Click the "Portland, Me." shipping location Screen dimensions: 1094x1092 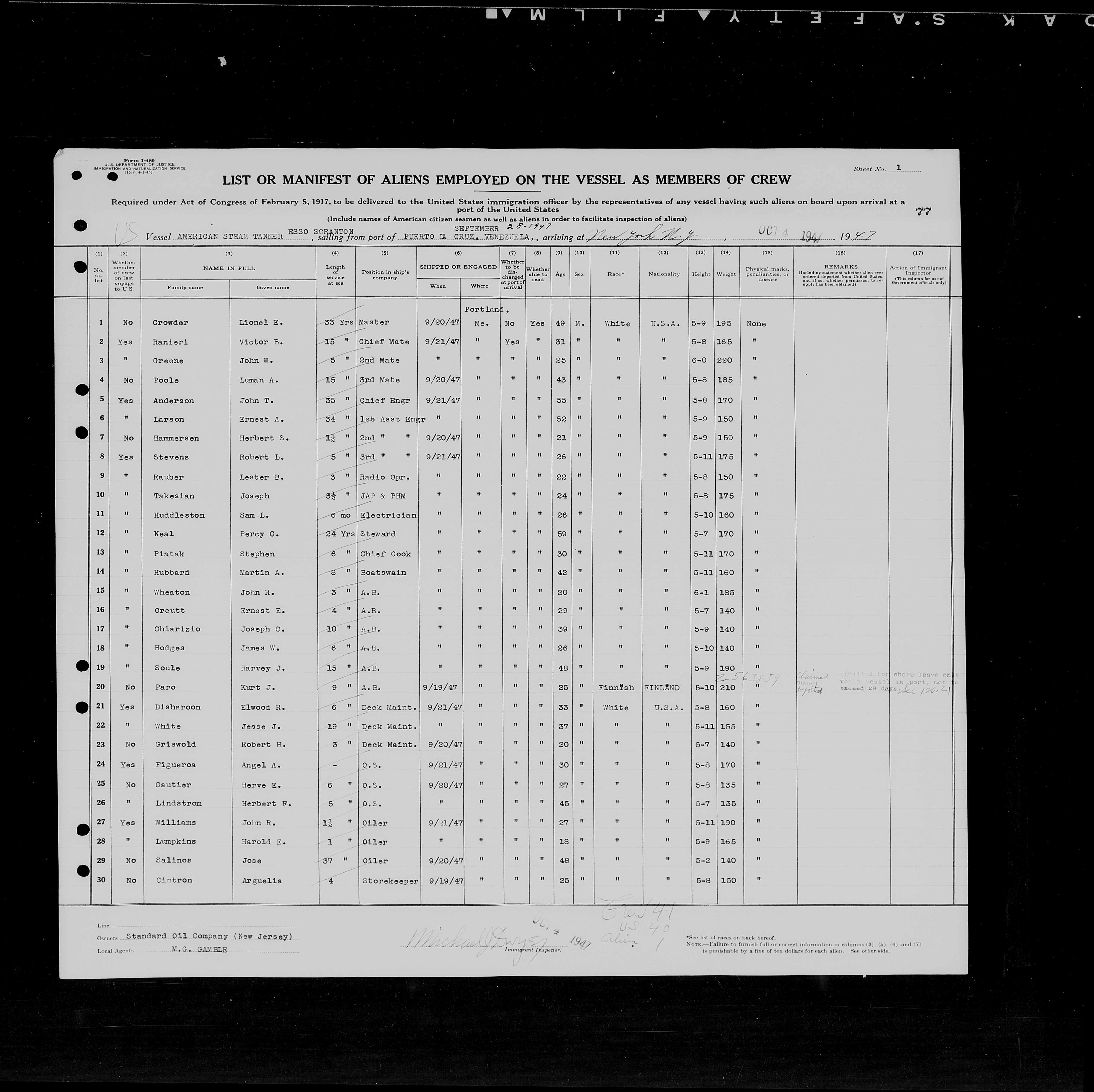pyautogui.click(x=486, y=317)
